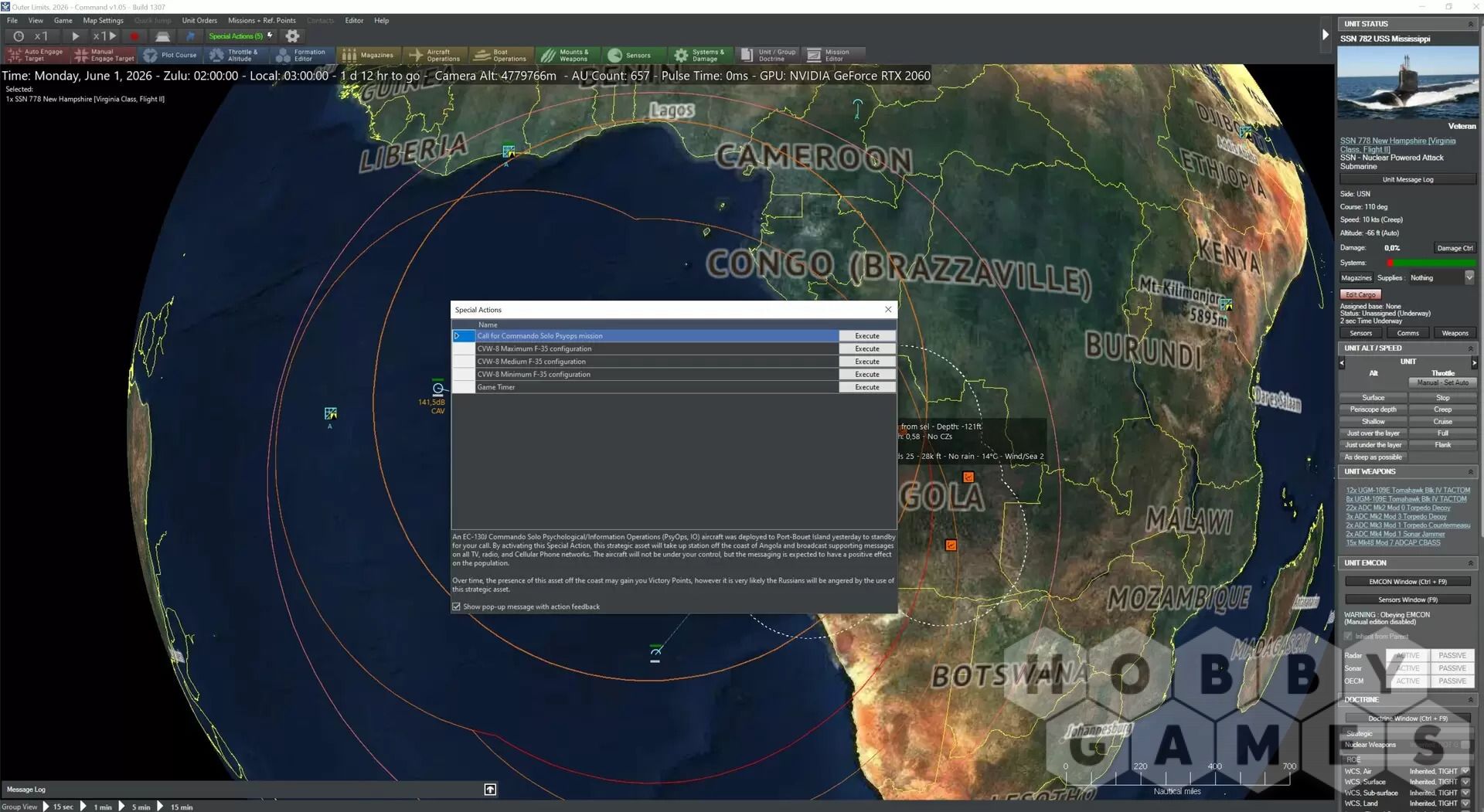This screenshot has width=1484, height=812.
Task: Open the Plot Course tool
Action: pos(171,55)
